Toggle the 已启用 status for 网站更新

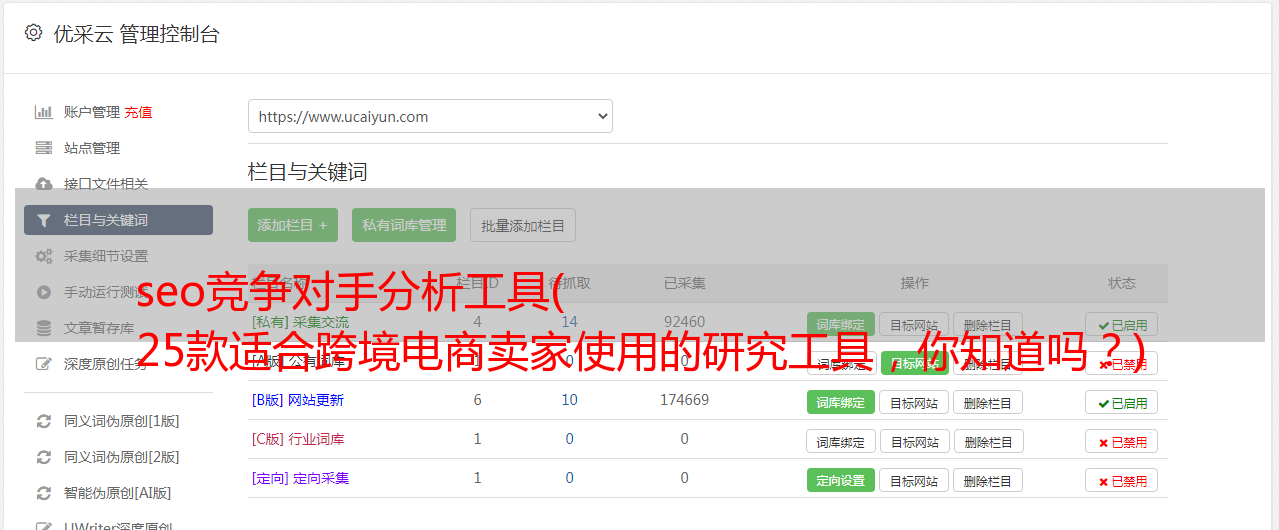(1122, 402)
